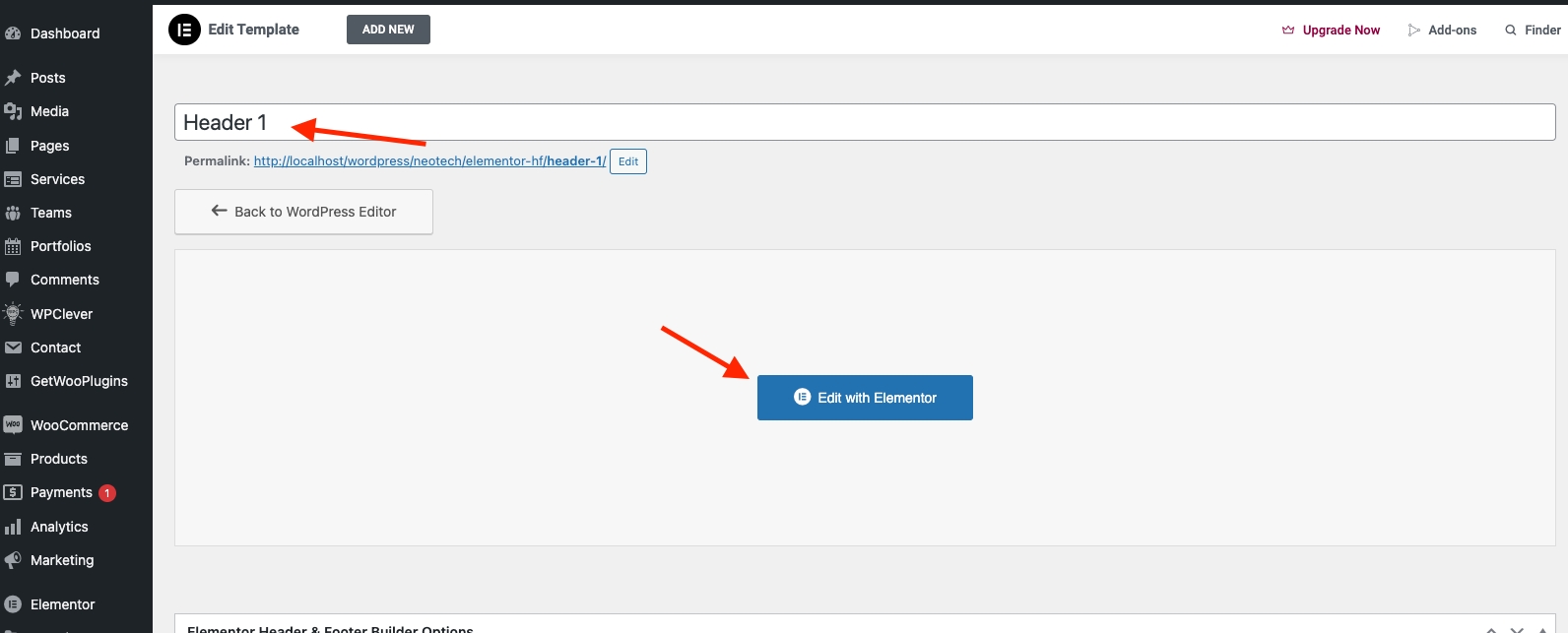Viewport: 1568px width, 633px height.
Task: Click the WPClever lightbulb icon in the sidebar
Action: coord(13,314)
